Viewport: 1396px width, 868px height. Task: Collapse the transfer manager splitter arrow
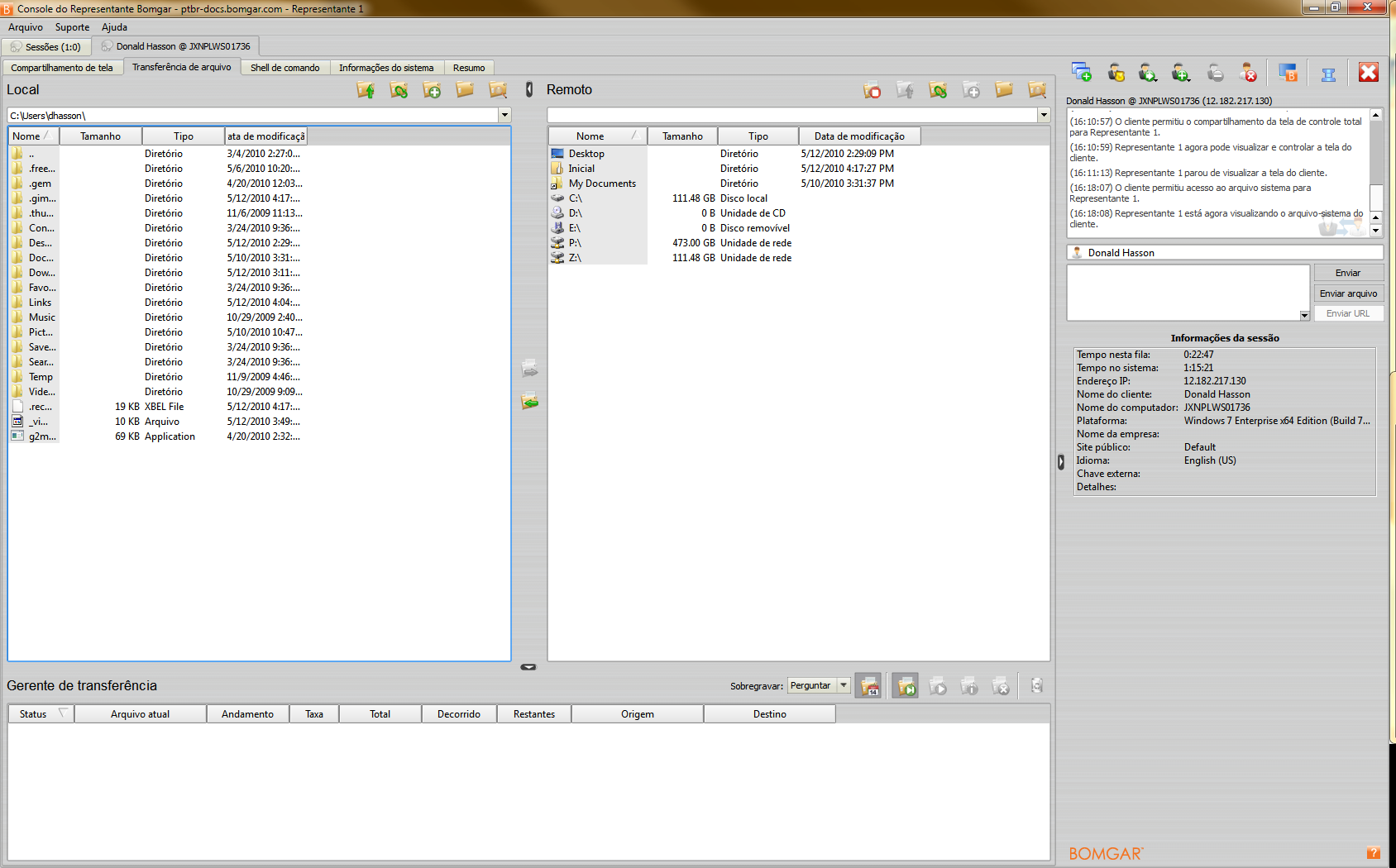click(x=528, y=667)
